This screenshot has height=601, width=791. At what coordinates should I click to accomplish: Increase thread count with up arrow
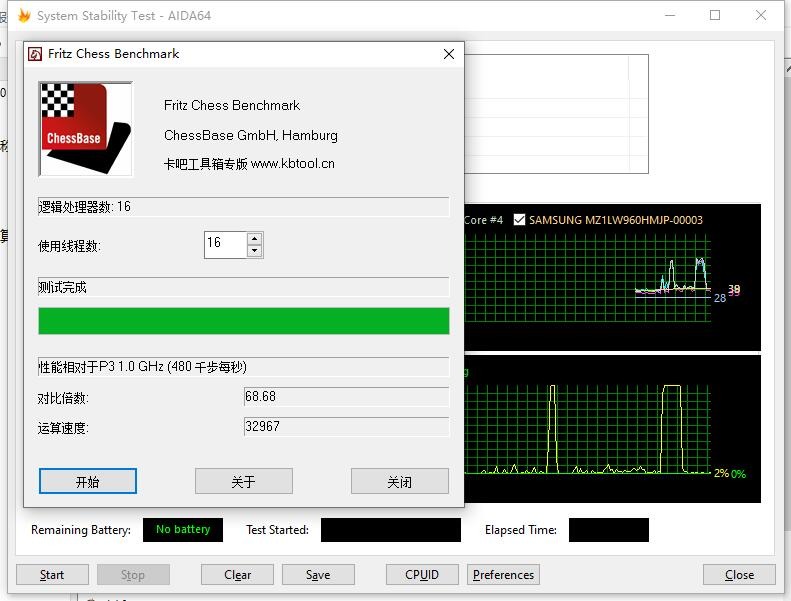[x=255, y=238]
